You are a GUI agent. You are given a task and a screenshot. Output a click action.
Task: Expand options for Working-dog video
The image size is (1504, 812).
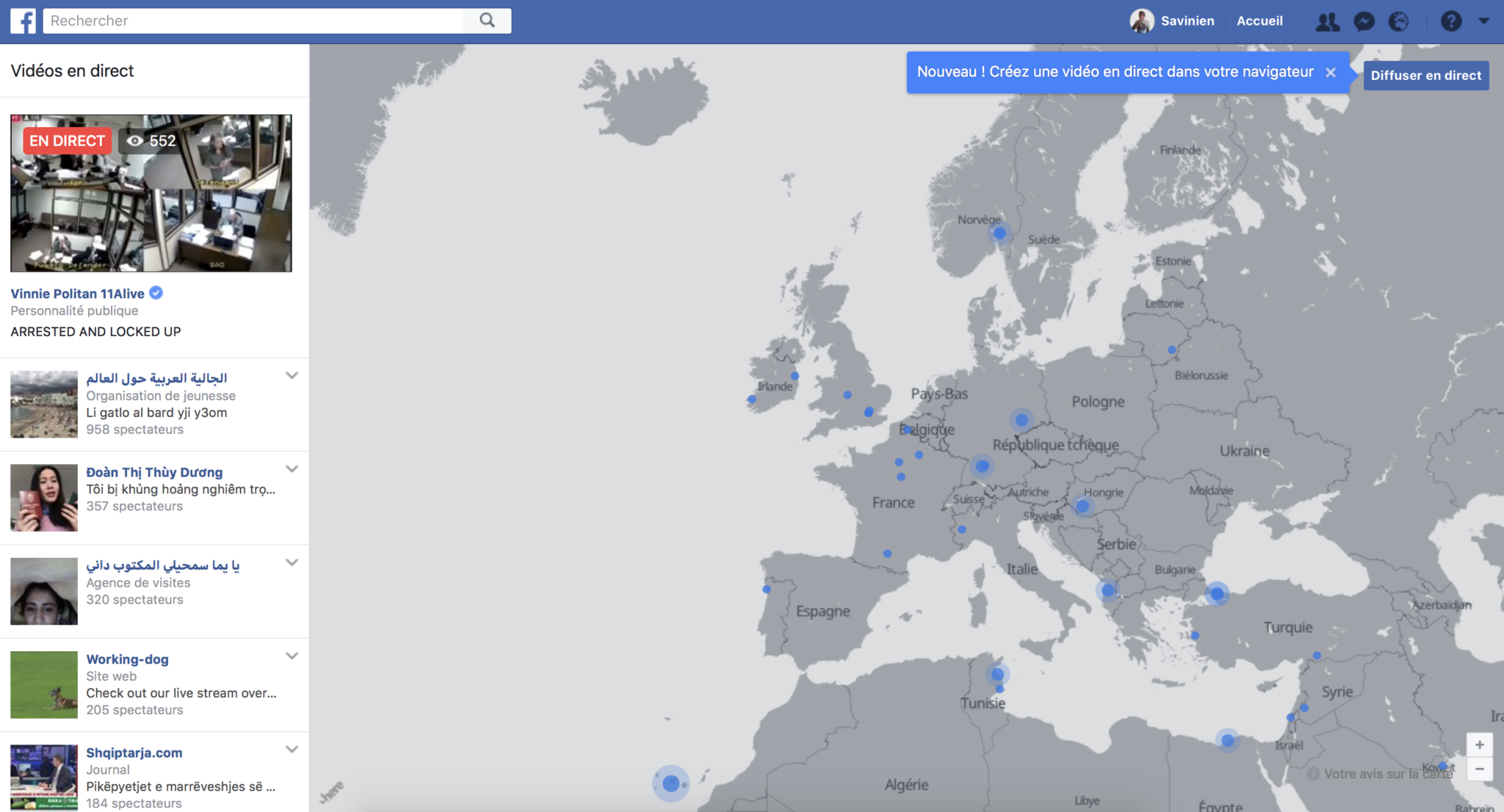pos(292,656)
